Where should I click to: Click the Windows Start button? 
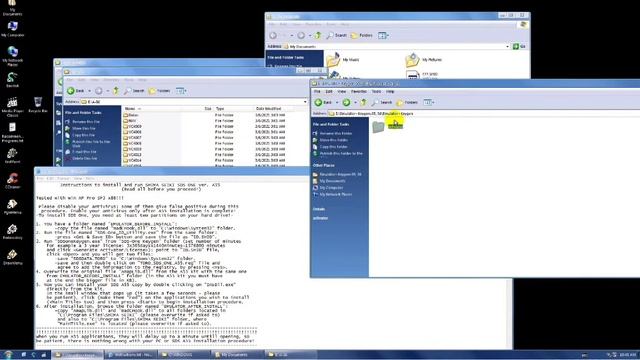(x=8, y=355)
